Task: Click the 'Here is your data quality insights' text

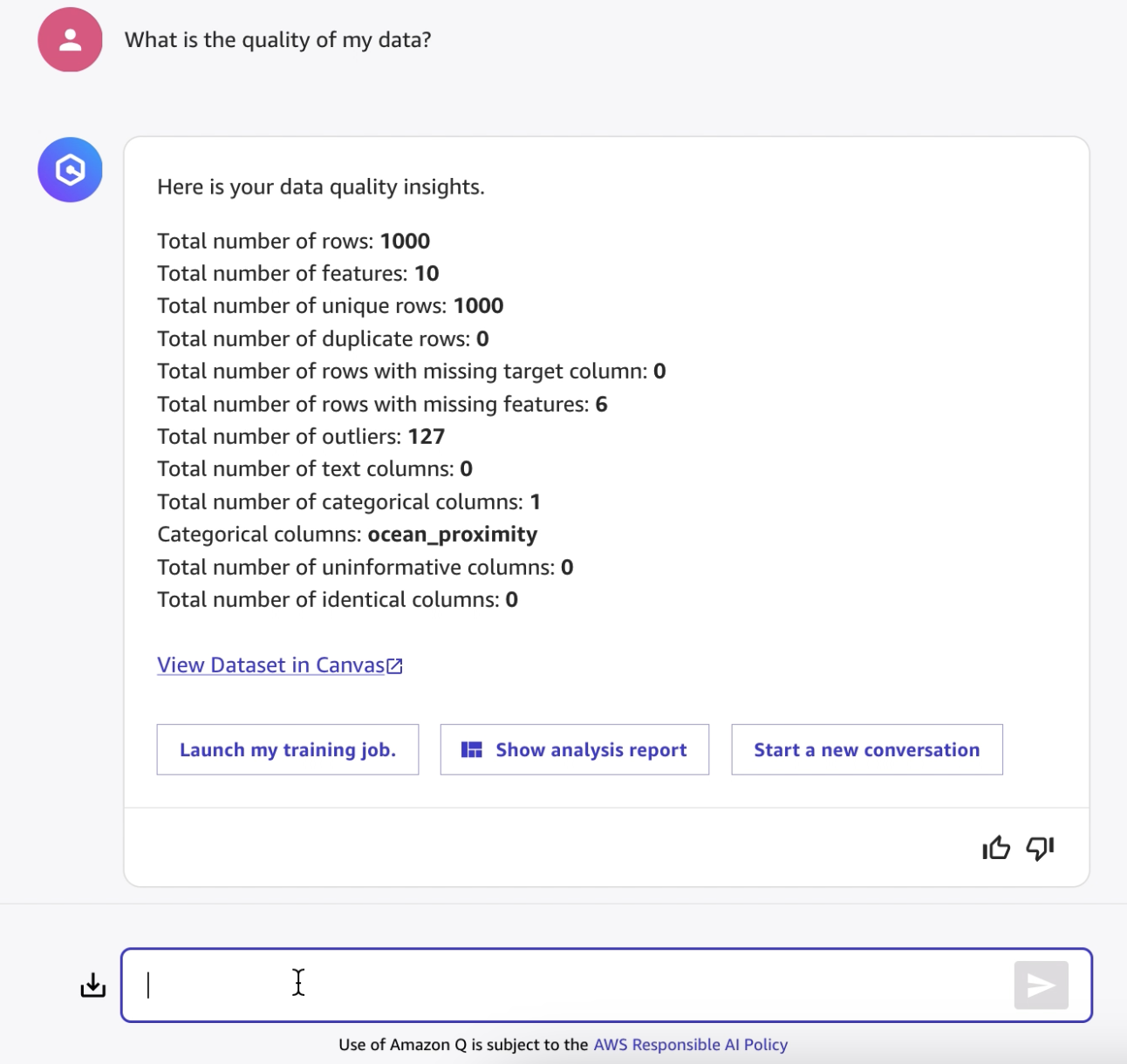Action: [x=321, y=188]
